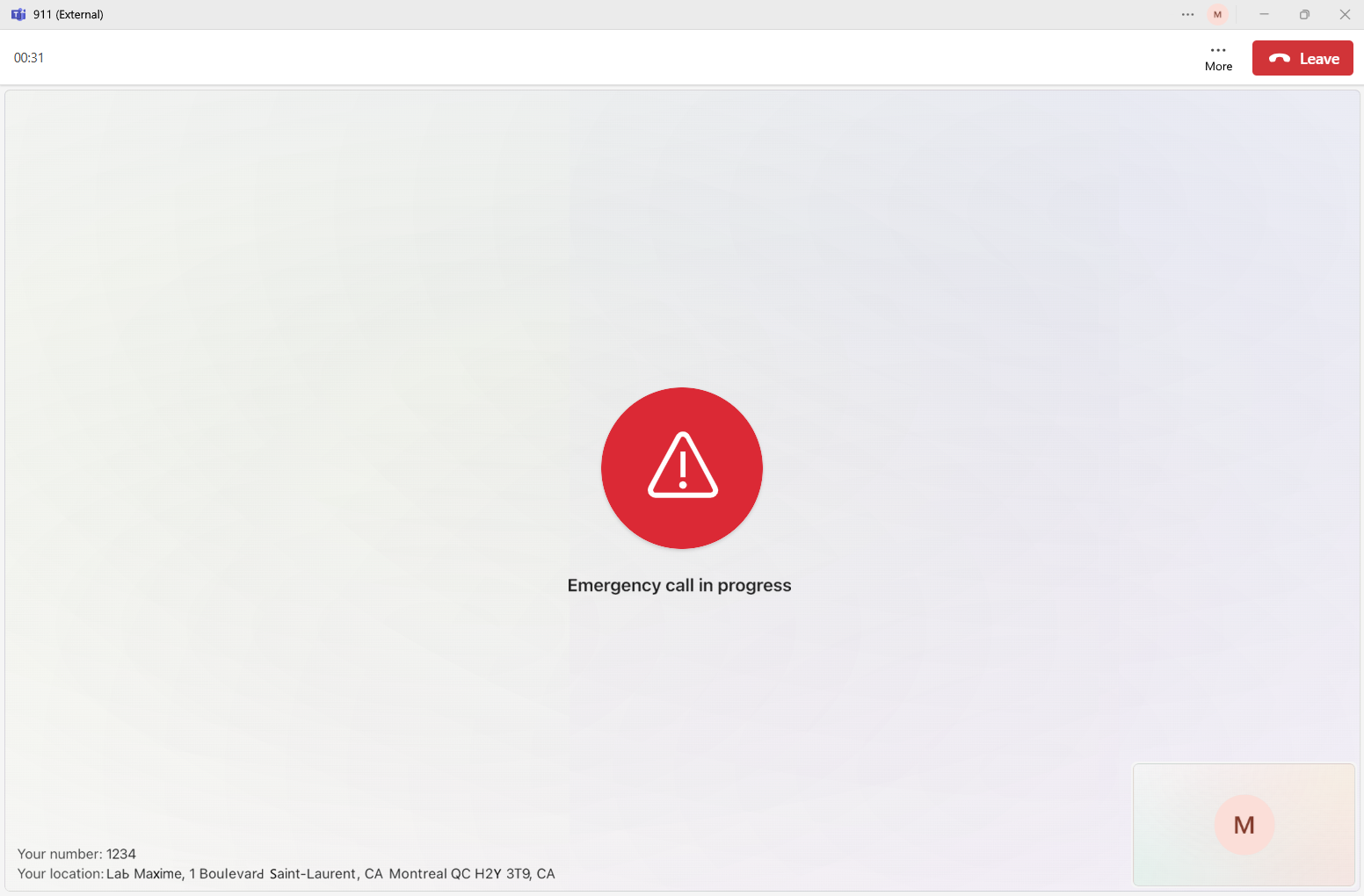Minimize the 911 call window
1364x896 pixels.
(x=1264, y=14)
